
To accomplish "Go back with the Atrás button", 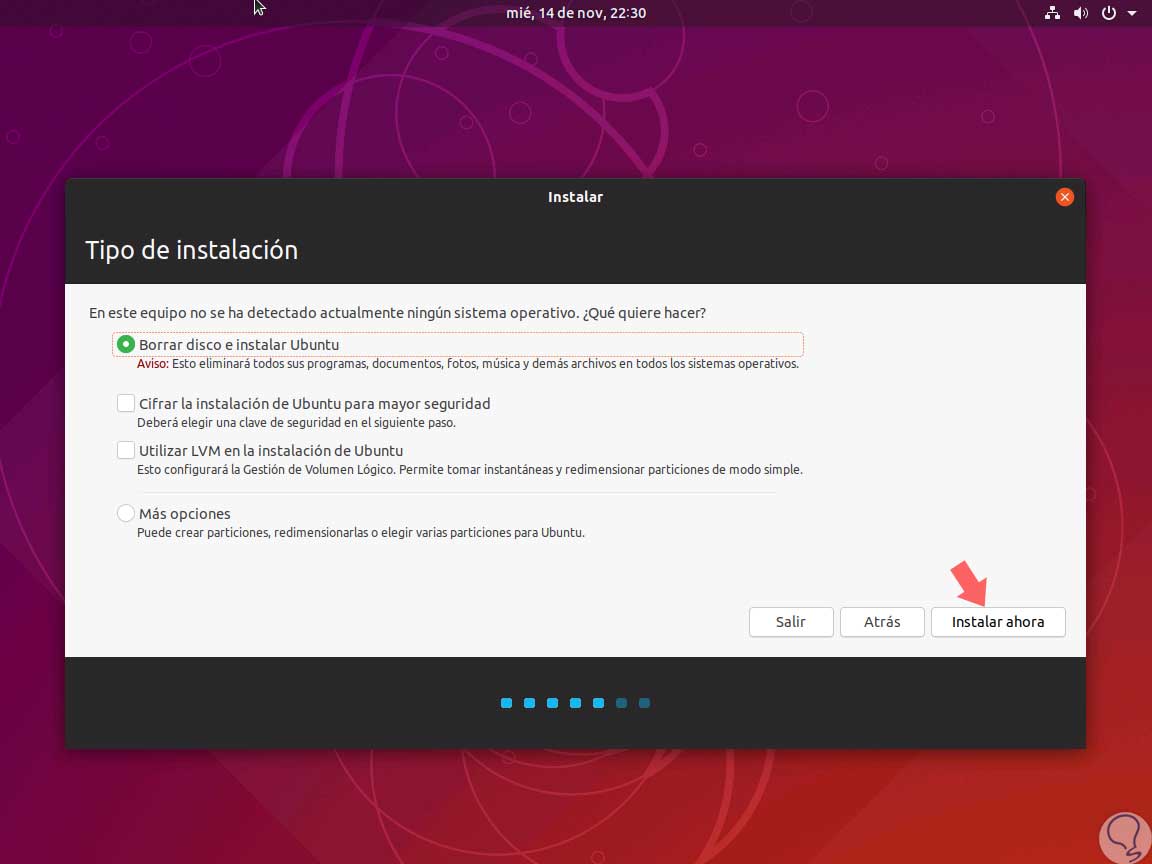I will click(882, 622).
